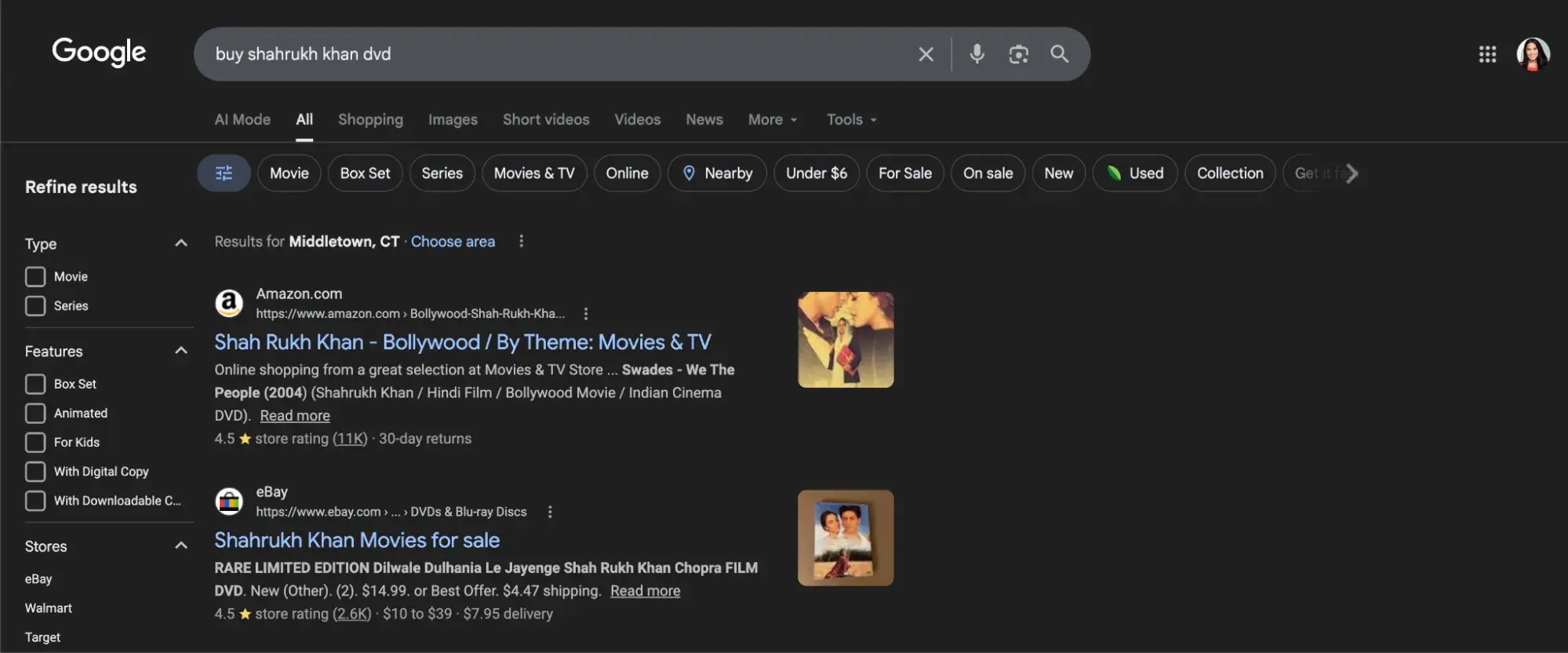Toggle the filter sliders icon chip
Image resolution: width=1568 pixels, height=653 pixels.
[x=224, y=173]
